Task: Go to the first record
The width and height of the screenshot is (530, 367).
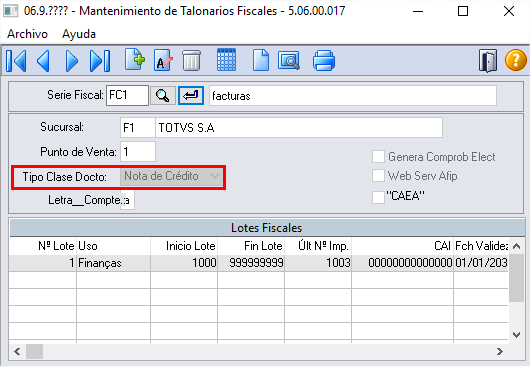Action: (16, 61)
